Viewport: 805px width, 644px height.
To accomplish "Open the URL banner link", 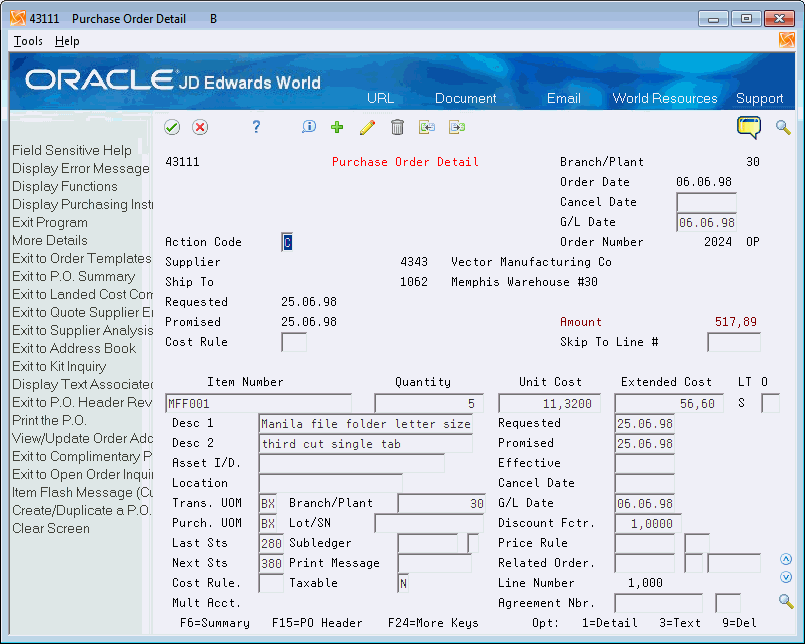I will (x=380, y=98).
